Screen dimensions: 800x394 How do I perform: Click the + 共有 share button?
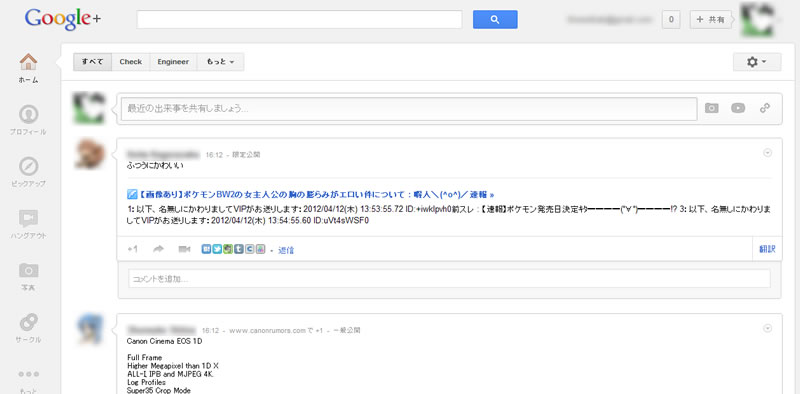pos(711,20)
